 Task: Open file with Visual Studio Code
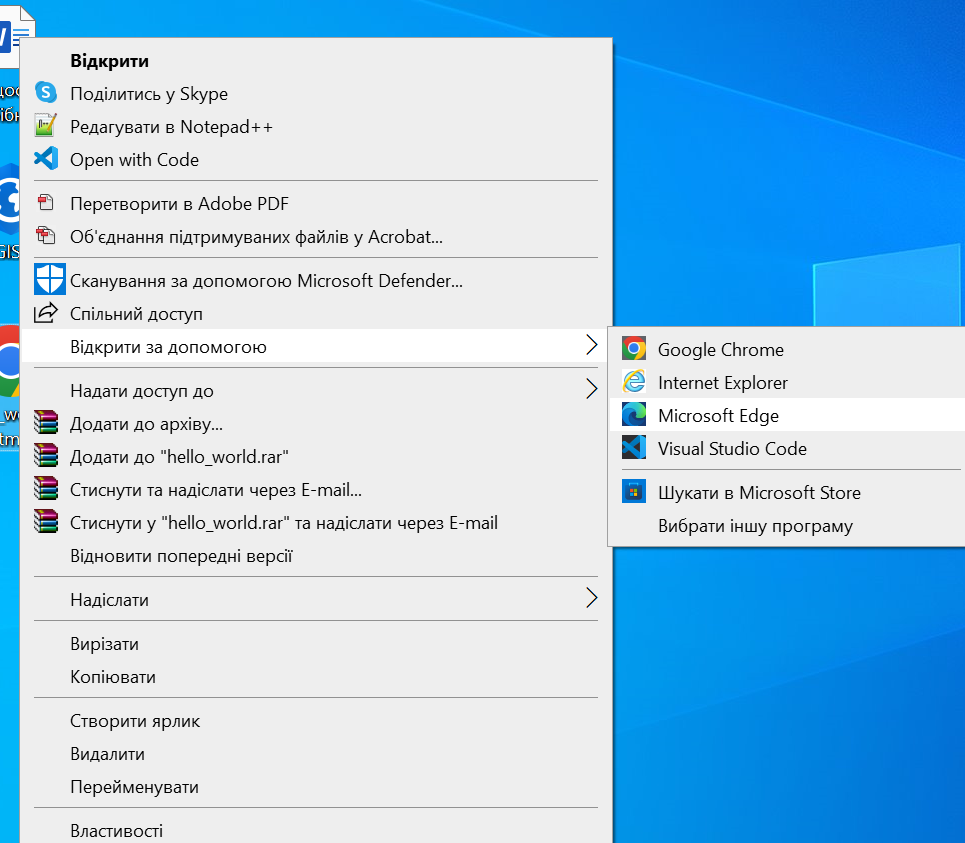(787, 448)
